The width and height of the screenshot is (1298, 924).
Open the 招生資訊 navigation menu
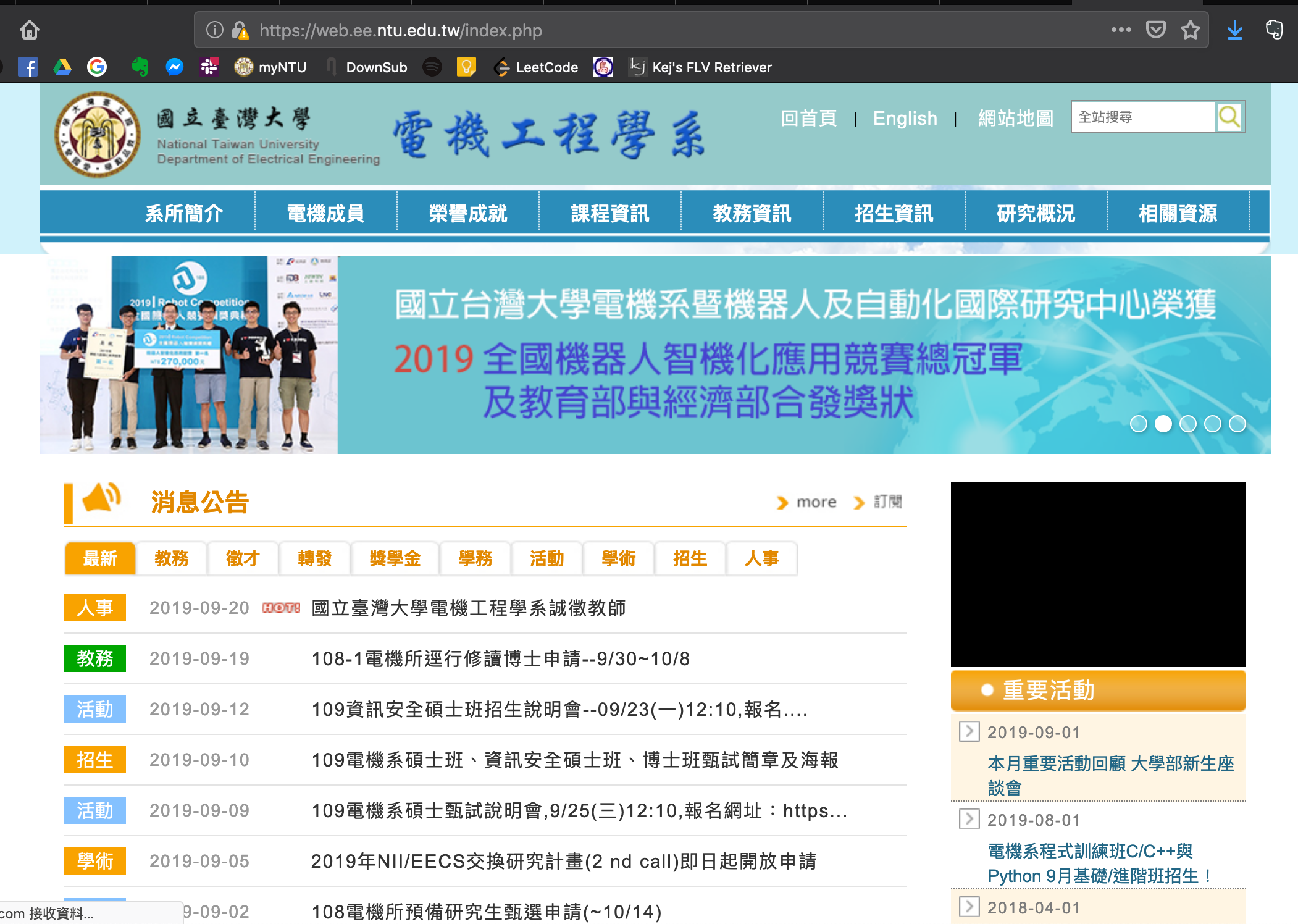point(894,214)
